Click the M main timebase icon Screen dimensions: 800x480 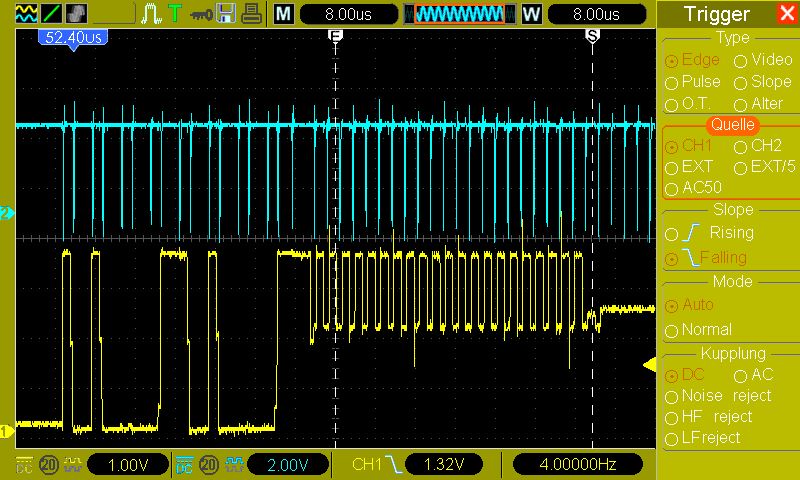tap(284, 14)
